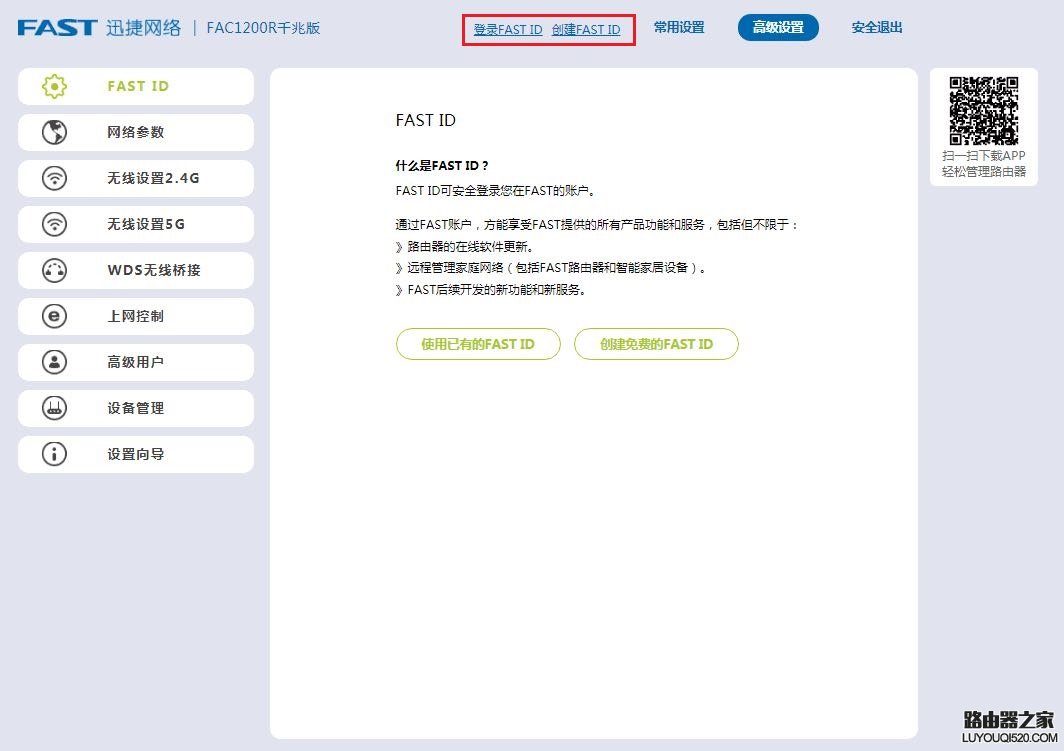The image size is (1064, 751).
Task: Open the 高级用户 menu label
Action: tap(136, 362)
